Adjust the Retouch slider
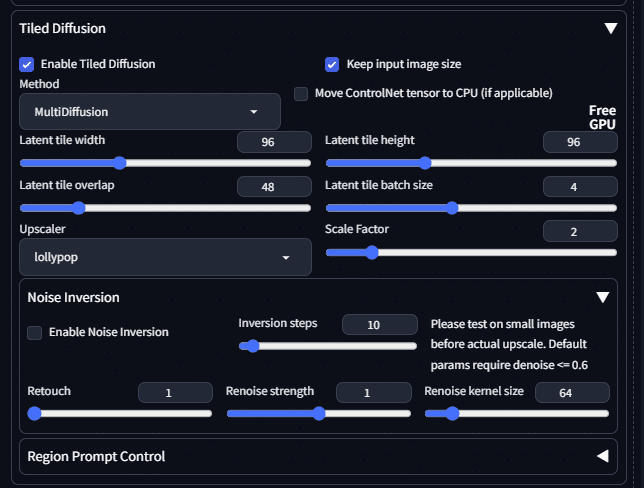644x488 pixels. click(120, 413)
